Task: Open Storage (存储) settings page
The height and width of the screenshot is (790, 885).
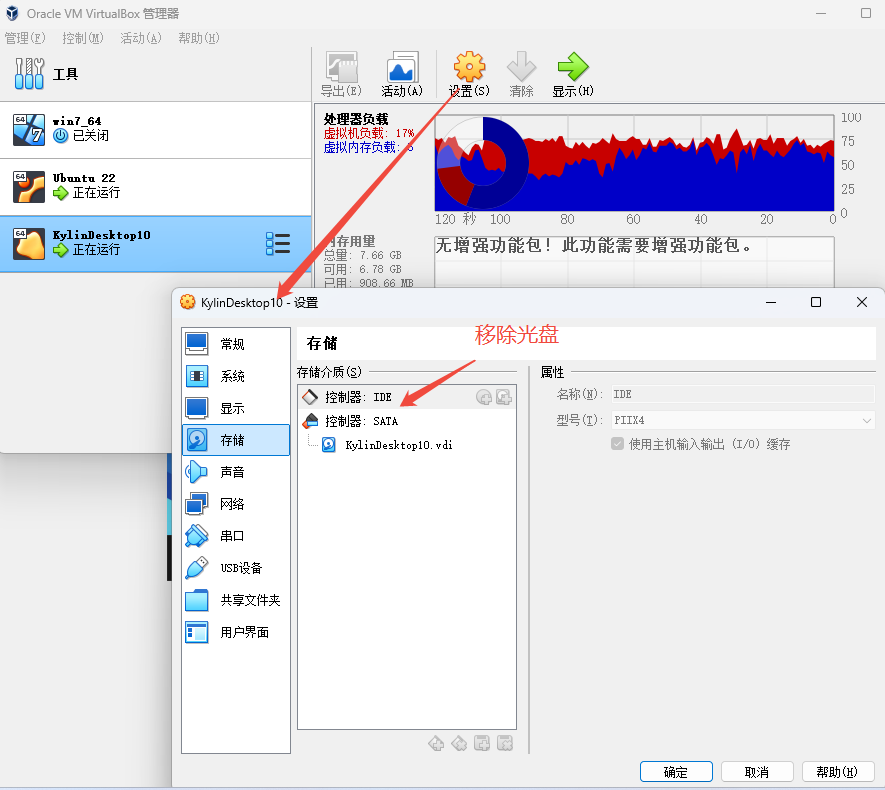Action: [236, 440]
